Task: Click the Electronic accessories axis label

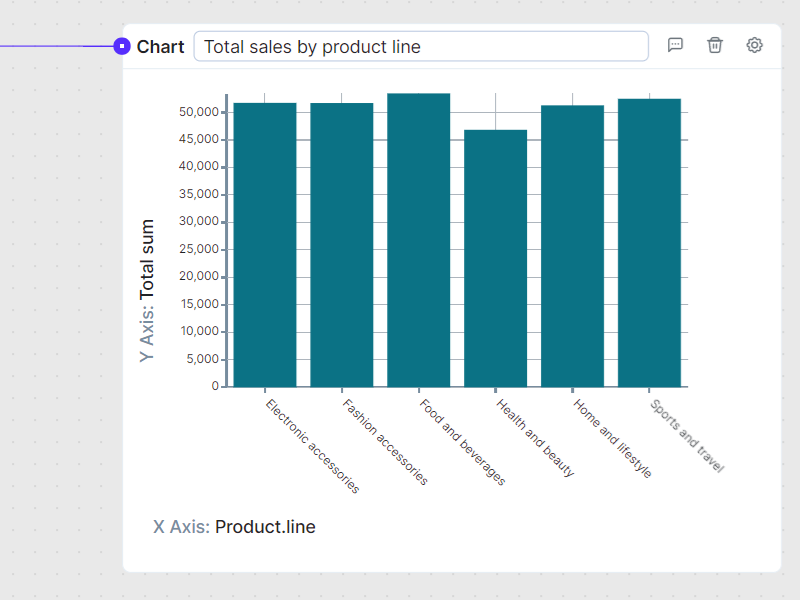Action: tap(312, 445)
